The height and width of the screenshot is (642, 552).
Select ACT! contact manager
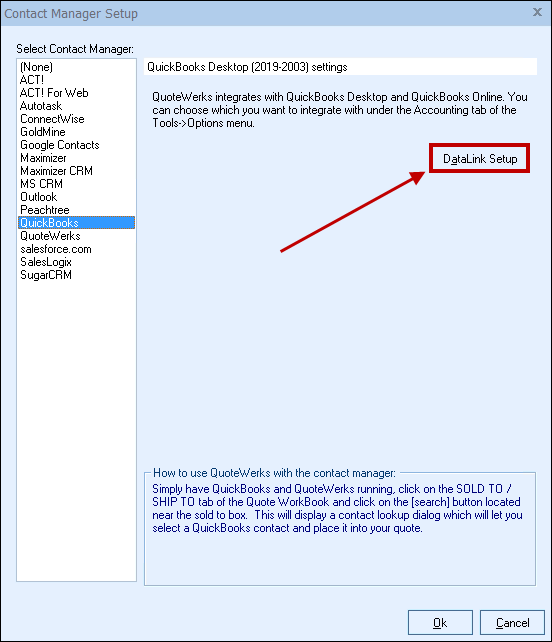[77, 80]
